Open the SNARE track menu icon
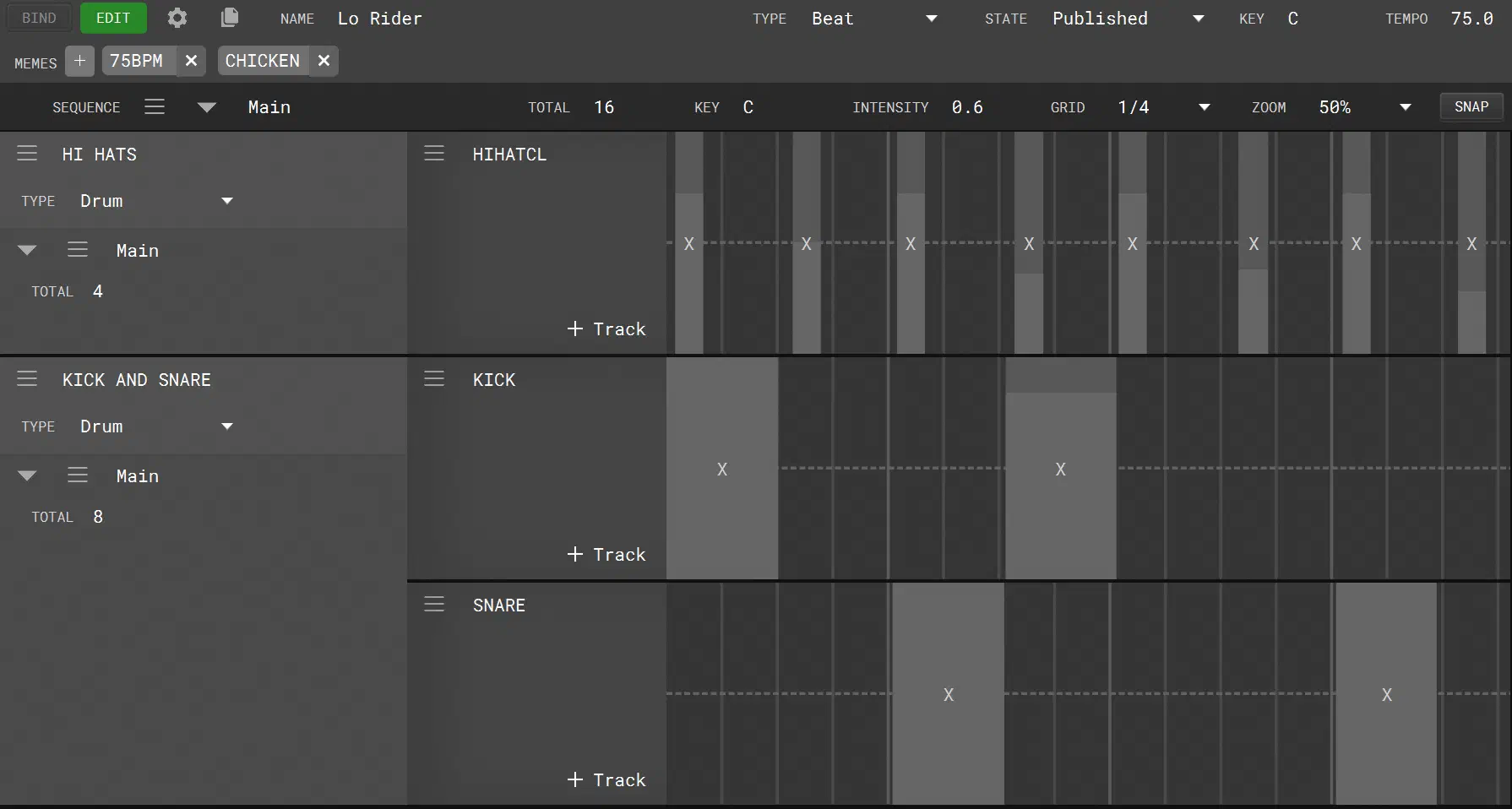This screenshot has height=809, width=1512. tap(434, 604)
